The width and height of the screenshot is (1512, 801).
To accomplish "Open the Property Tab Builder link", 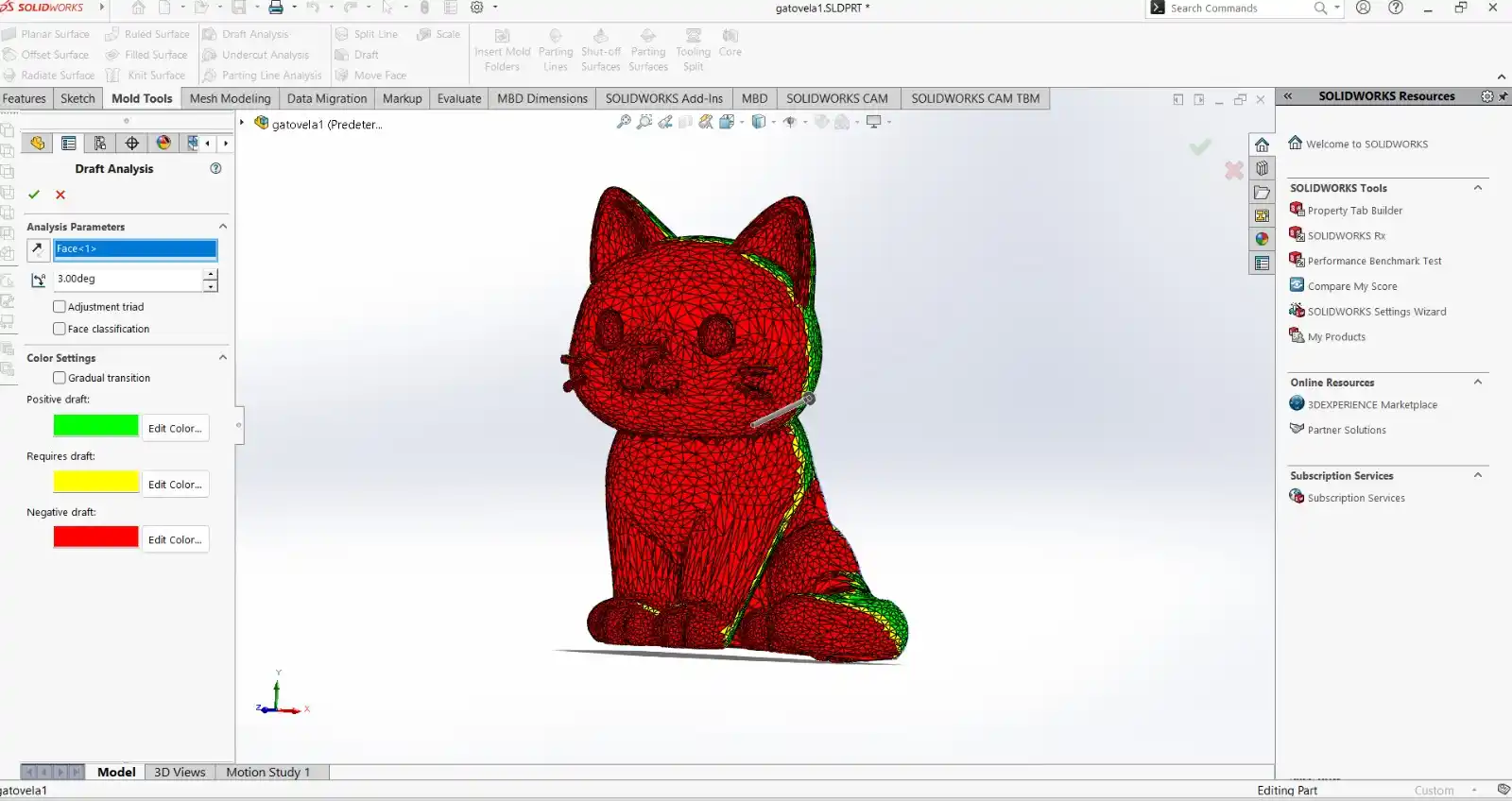I will [1354, 211].
